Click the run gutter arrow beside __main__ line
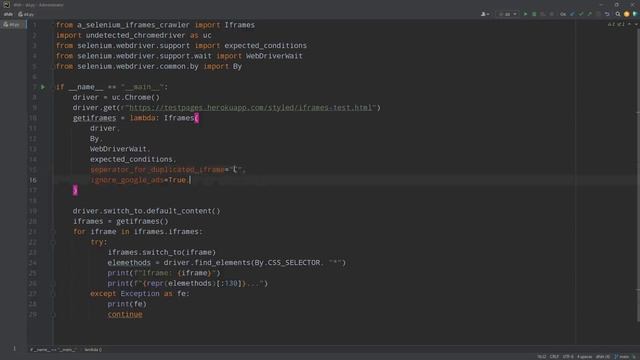 43,87
